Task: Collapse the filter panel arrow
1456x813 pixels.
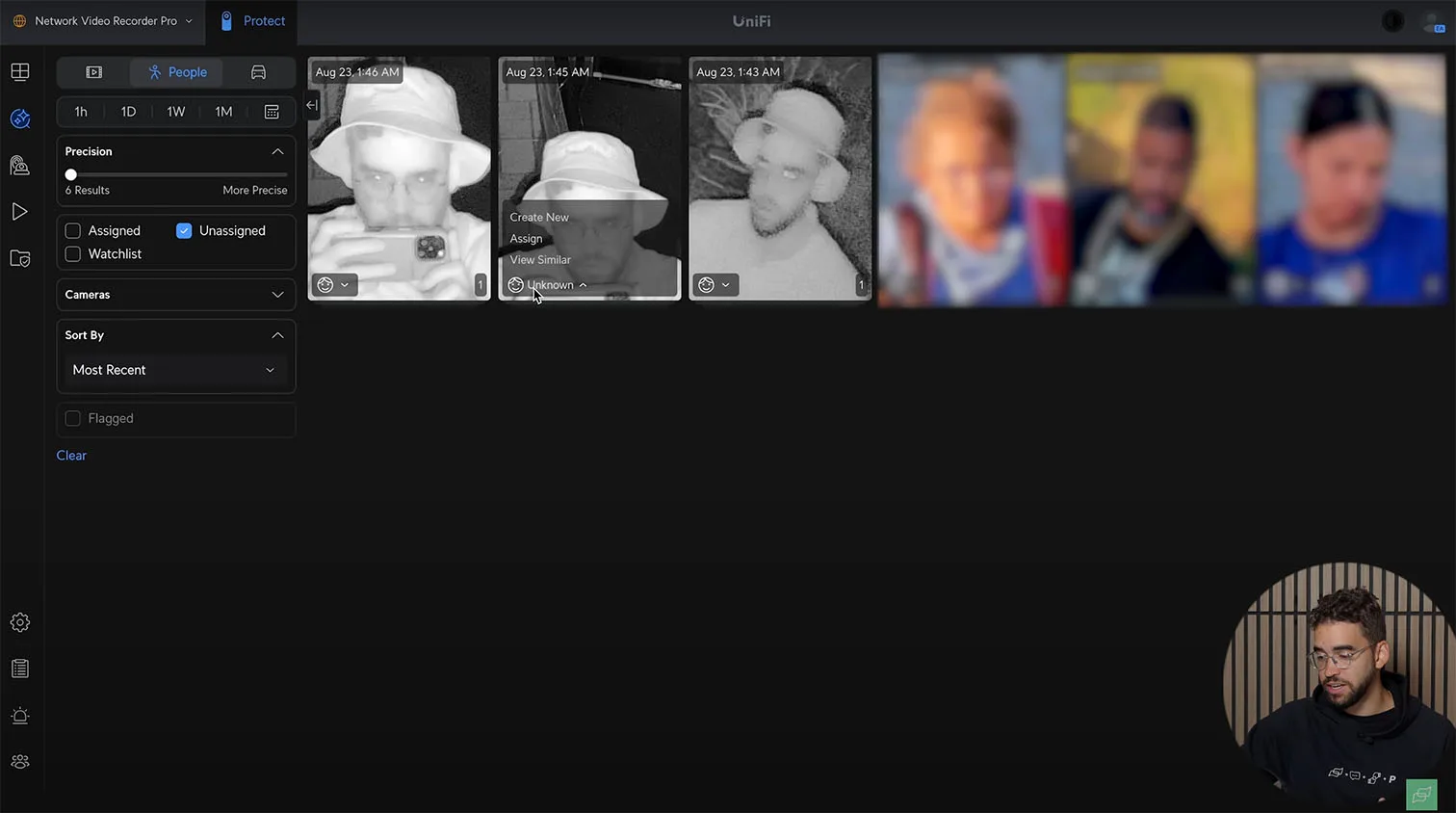Action: [x=312, y=105]
